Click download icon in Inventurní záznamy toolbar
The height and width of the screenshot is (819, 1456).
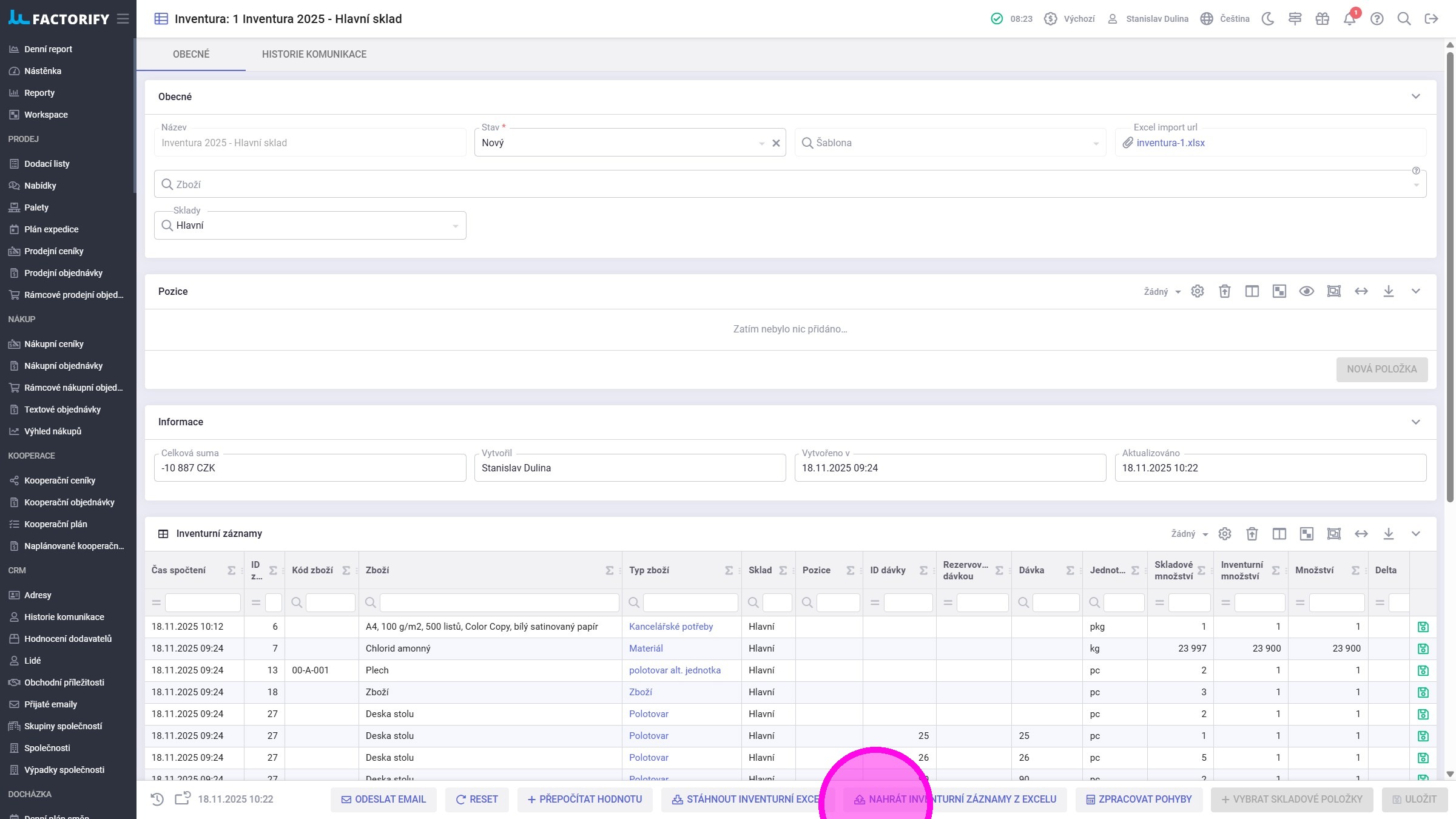[1388, 534]
